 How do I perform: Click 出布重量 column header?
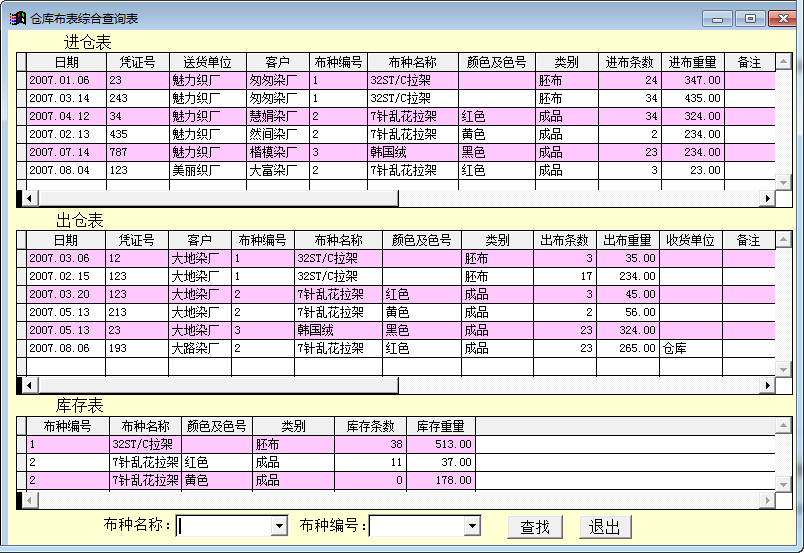pos(628,240)
